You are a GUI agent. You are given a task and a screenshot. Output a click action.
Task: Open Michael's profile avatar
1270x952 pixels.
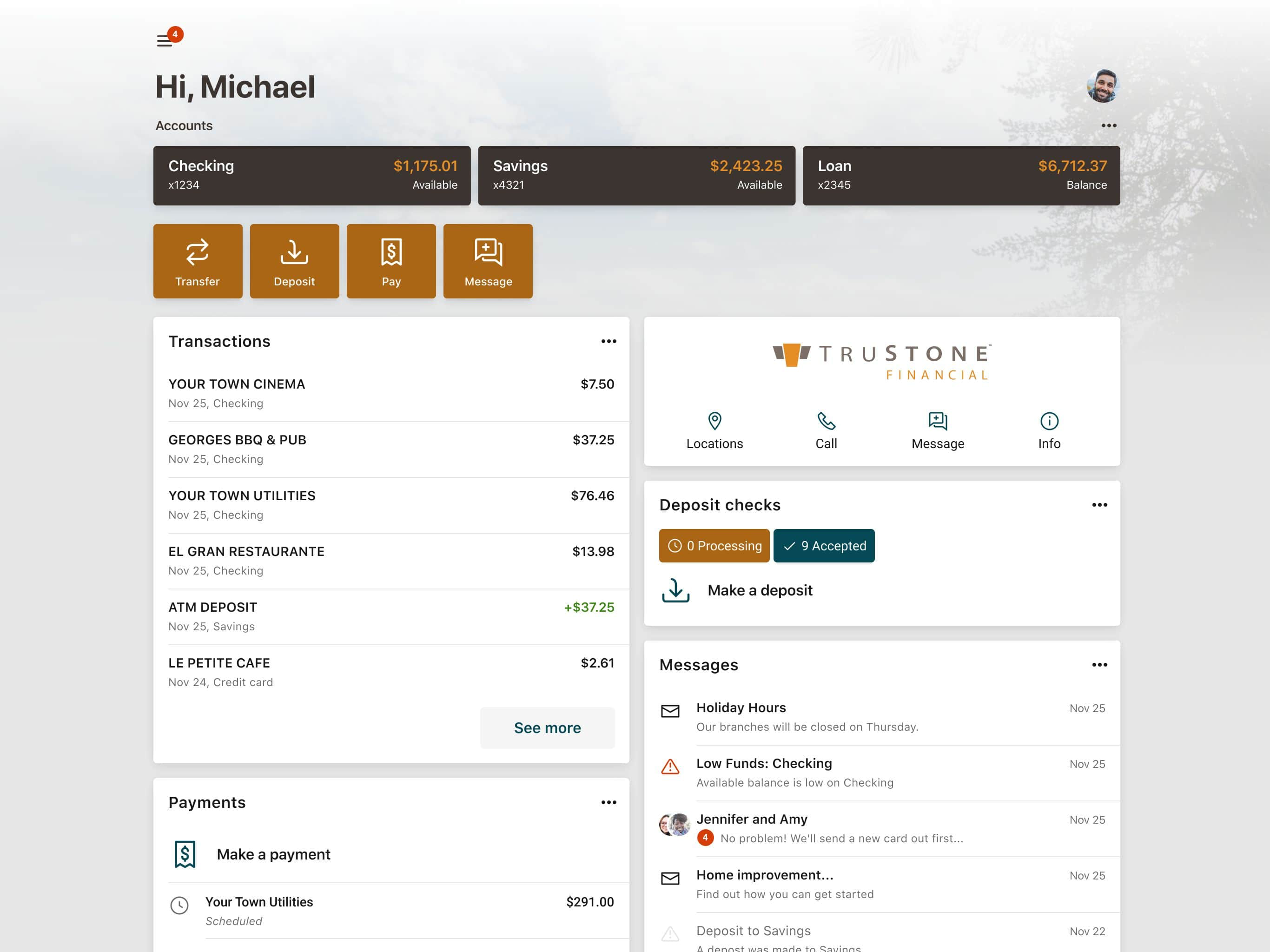tap(1102, 86)
